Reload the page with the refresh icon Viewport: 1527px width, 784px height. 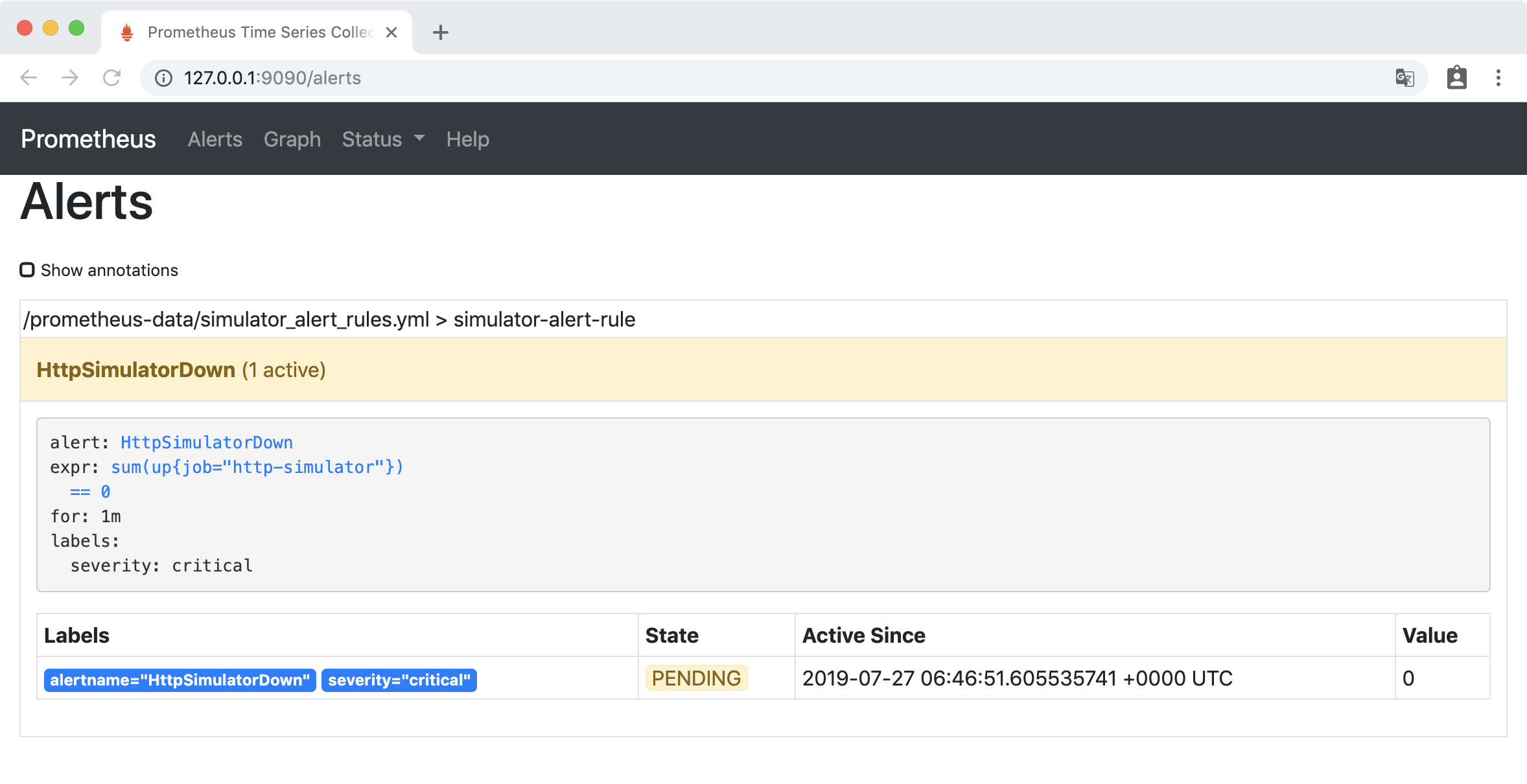click(112, 78)
